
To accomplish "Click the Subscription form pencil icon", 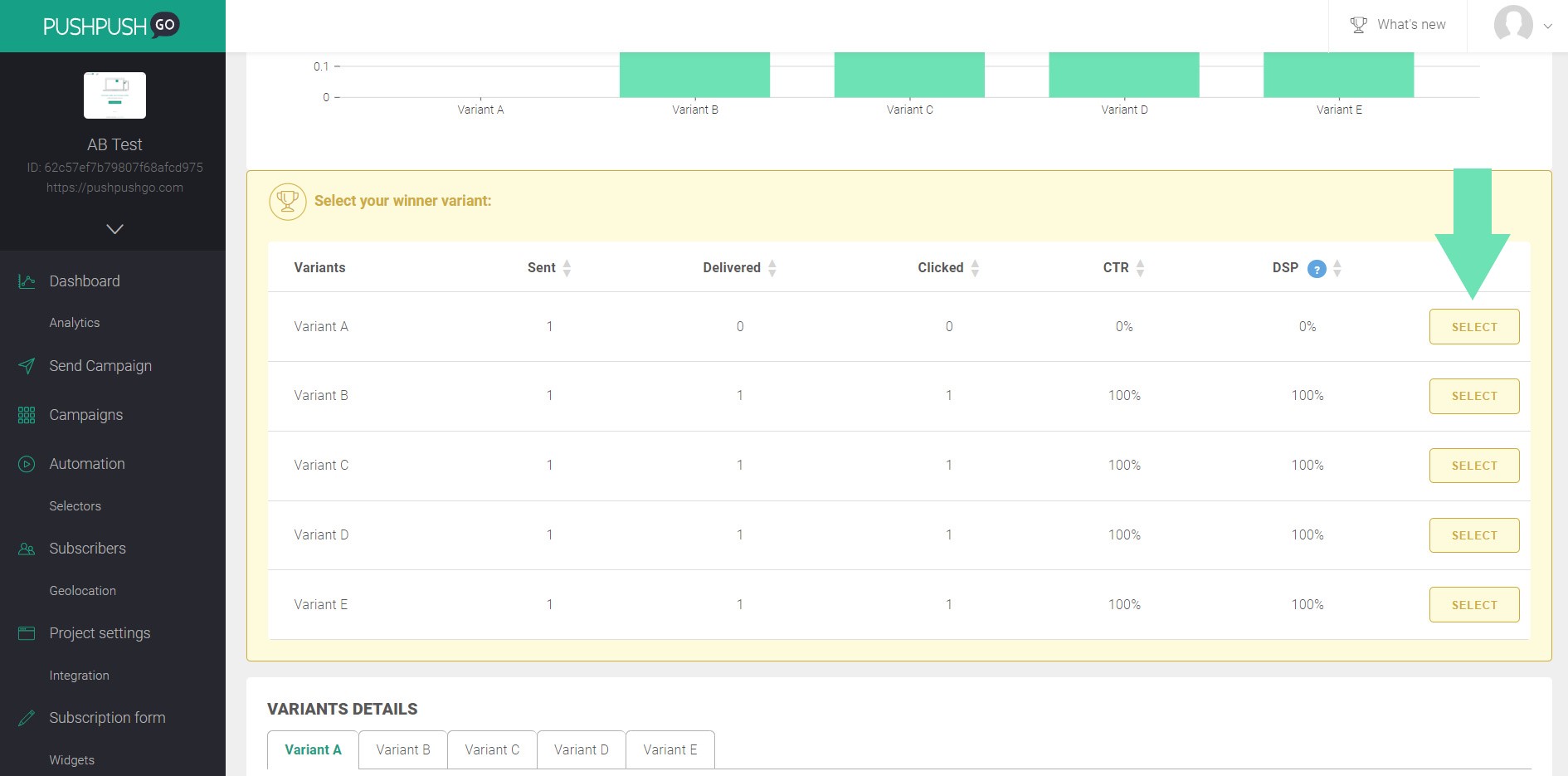I will point(27,718).
